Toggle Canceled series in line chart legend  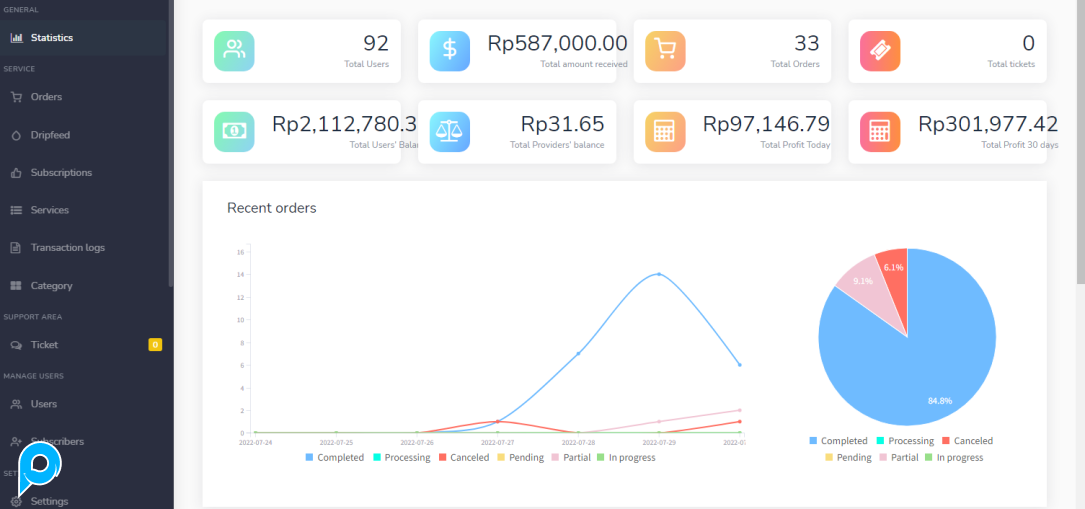pos(462,458)
